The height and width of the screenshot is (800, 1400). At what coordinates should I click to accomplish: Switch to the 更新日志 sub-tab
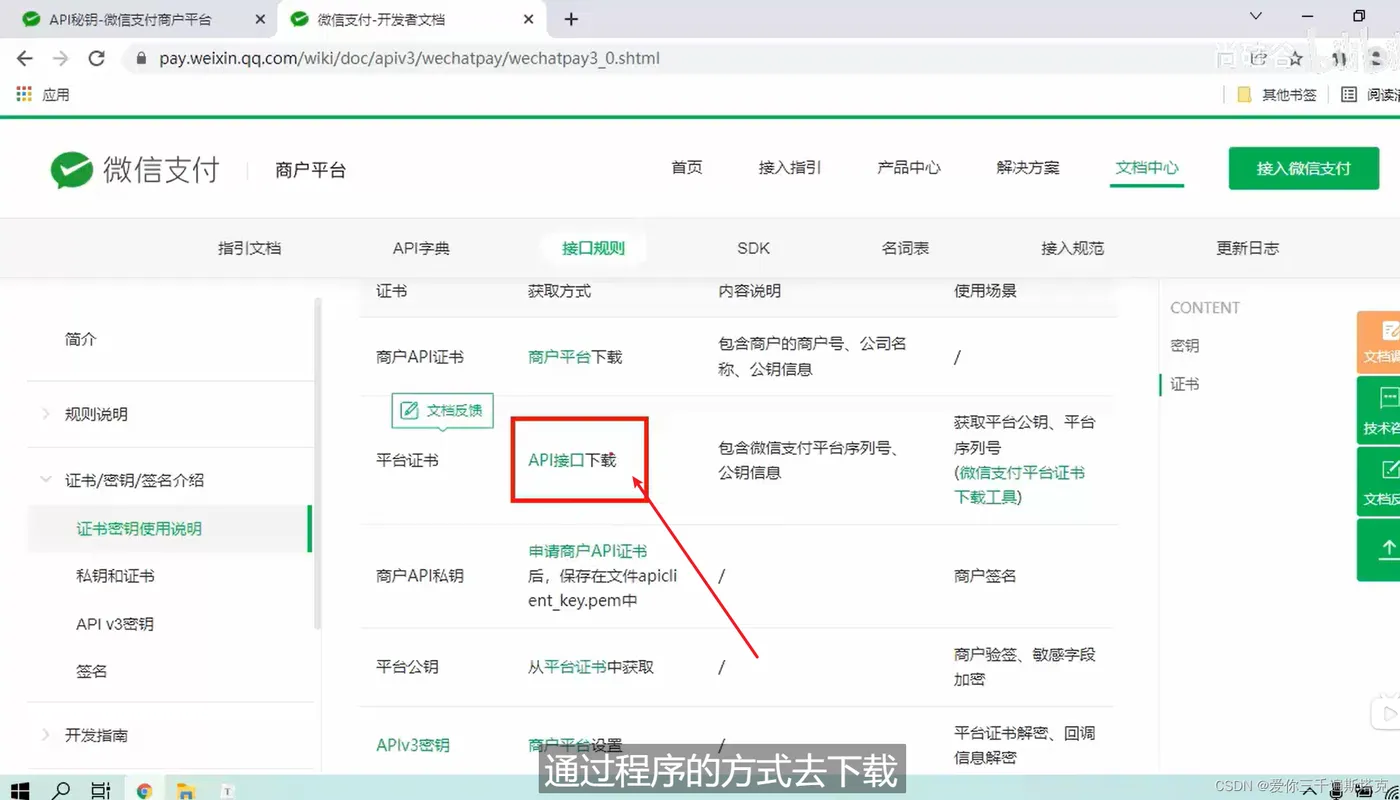tap(1247, 248)
